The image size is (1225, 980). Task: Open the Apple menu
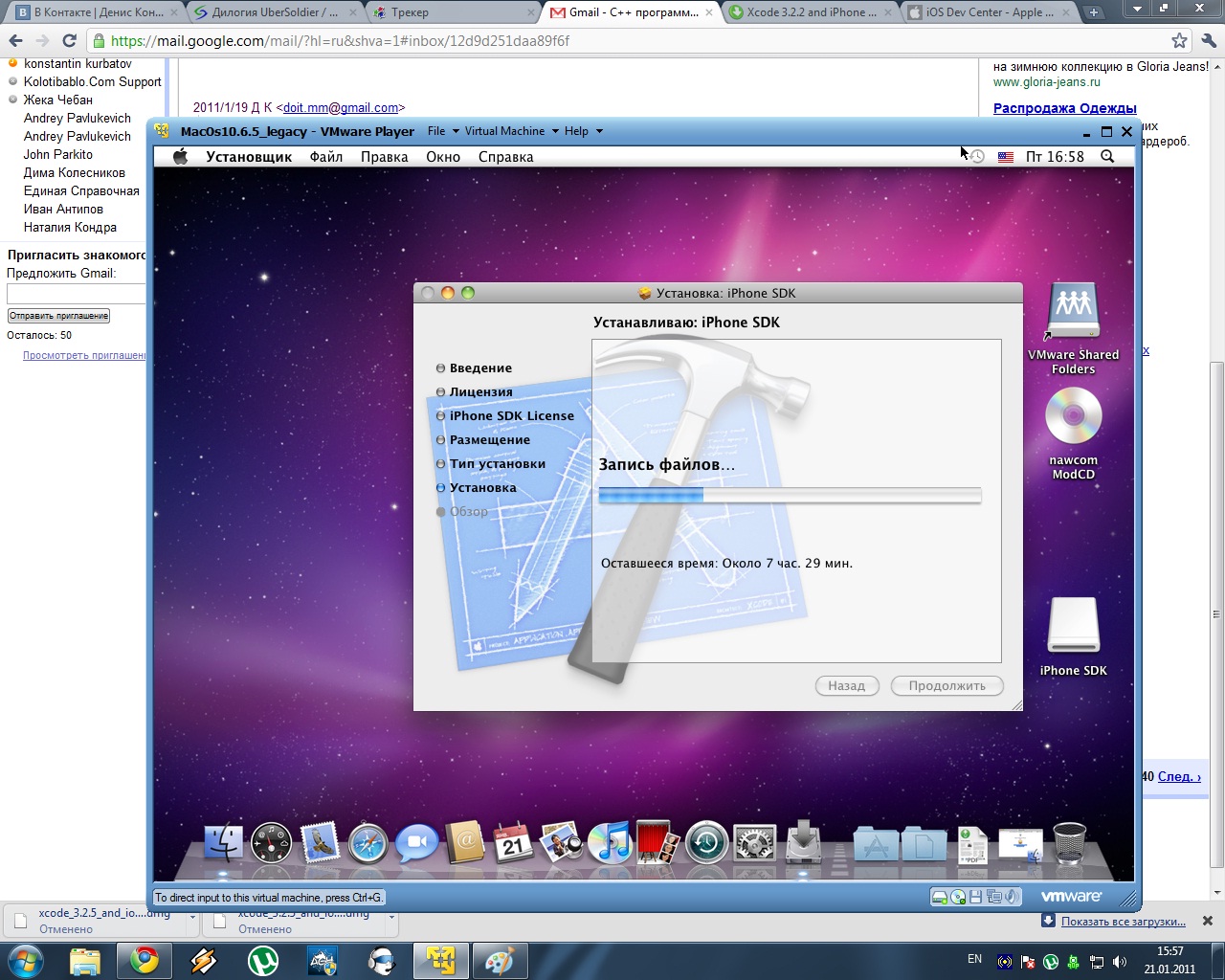point(180,157)
